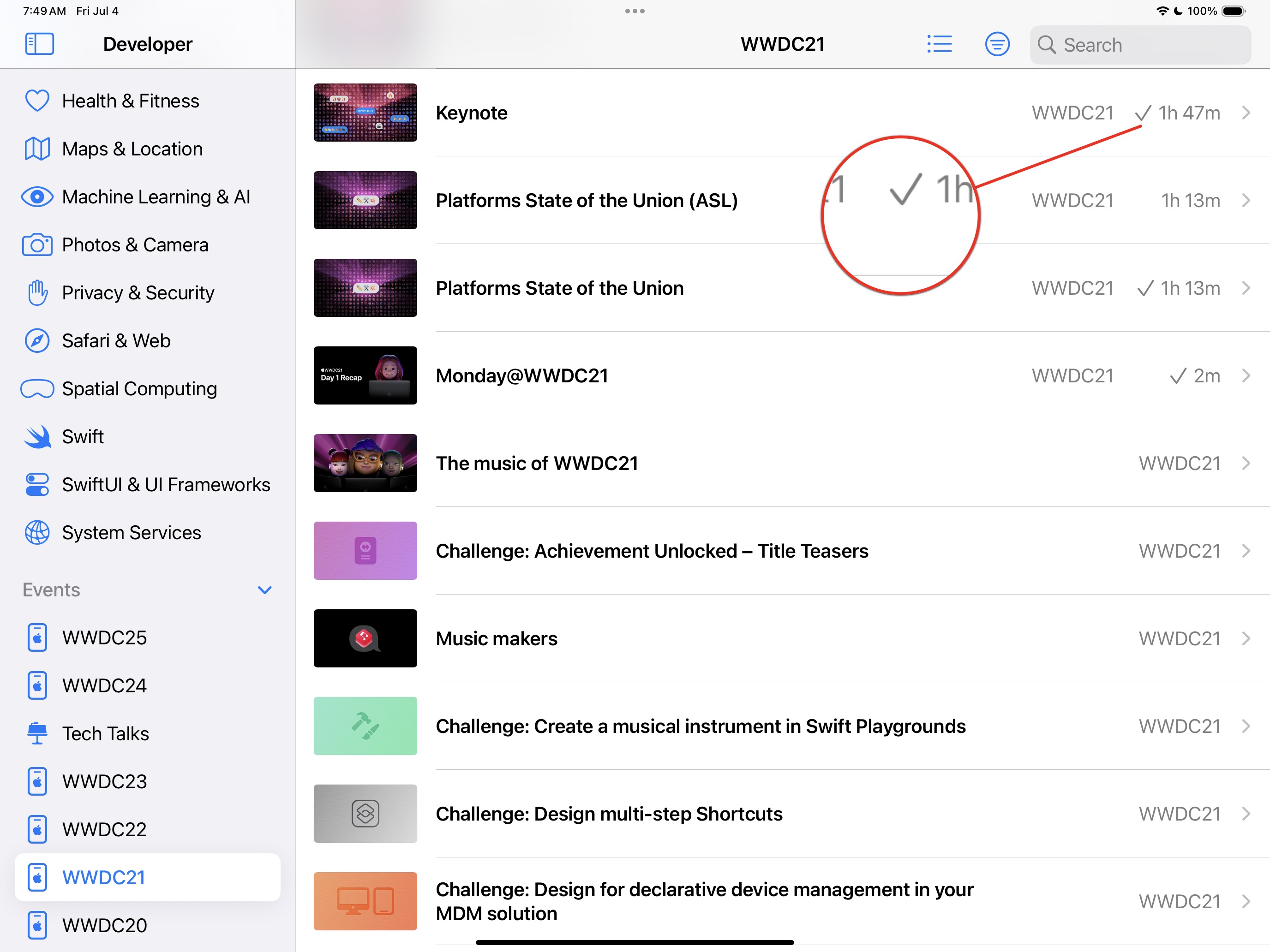Tap the three-dot multitasking control
This screenshot has width=1270, height=952.
click(635, 11)
